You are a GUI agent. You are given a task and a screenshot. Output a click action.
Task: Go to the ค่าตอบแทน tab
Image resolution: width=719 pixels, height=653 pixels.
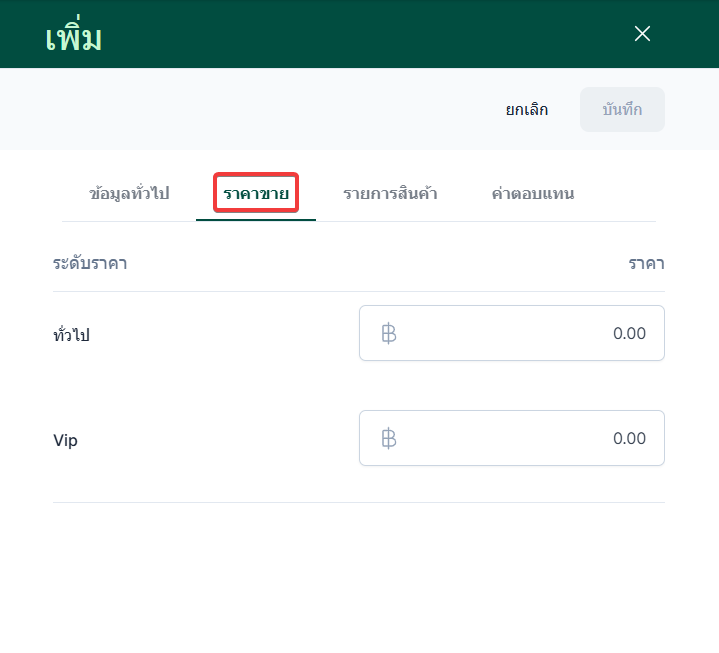pyautogui.click(x=532, y=193)
